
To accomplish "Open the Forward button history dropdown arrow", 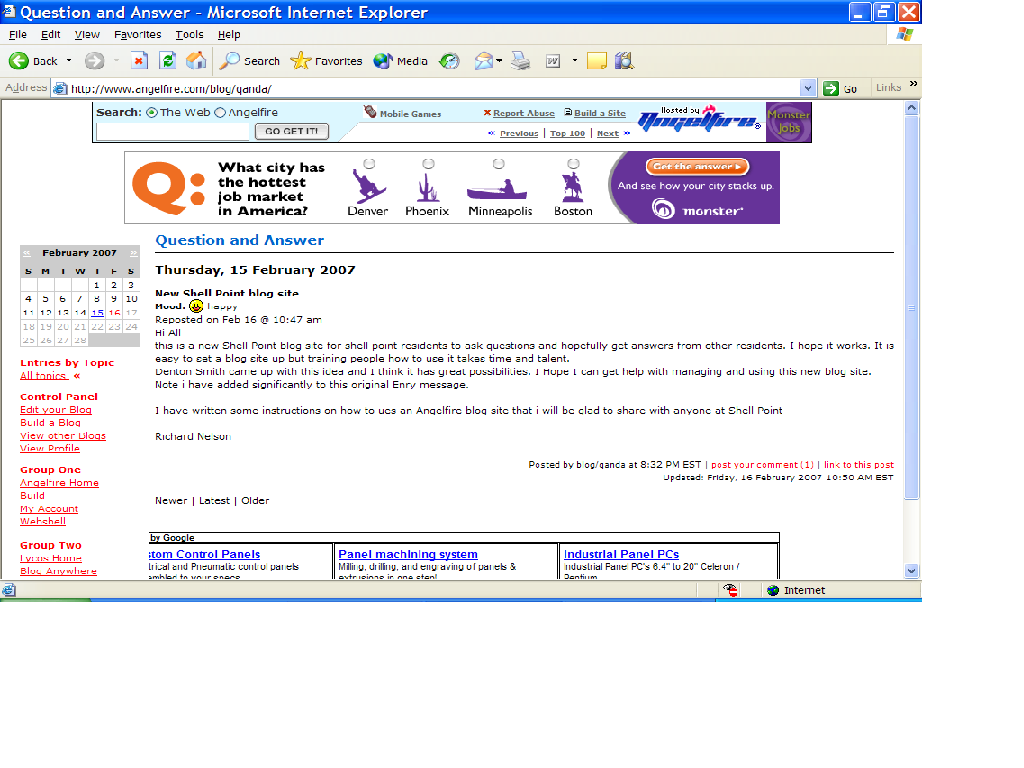I will pyautogui.click(x=116, y=61).
